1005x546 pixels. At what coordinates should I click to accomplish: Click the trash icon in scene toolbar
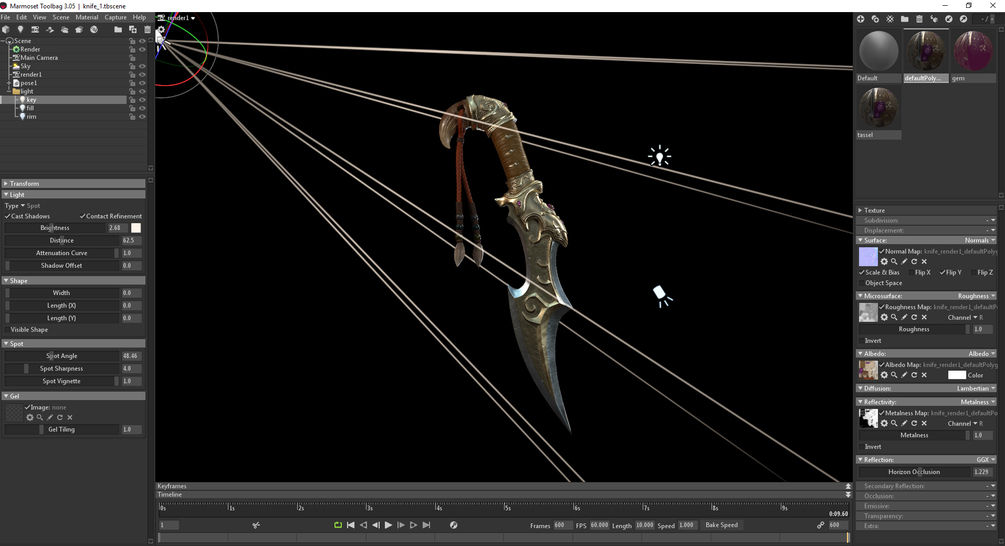pyautogui.click(x=147, y=29)
